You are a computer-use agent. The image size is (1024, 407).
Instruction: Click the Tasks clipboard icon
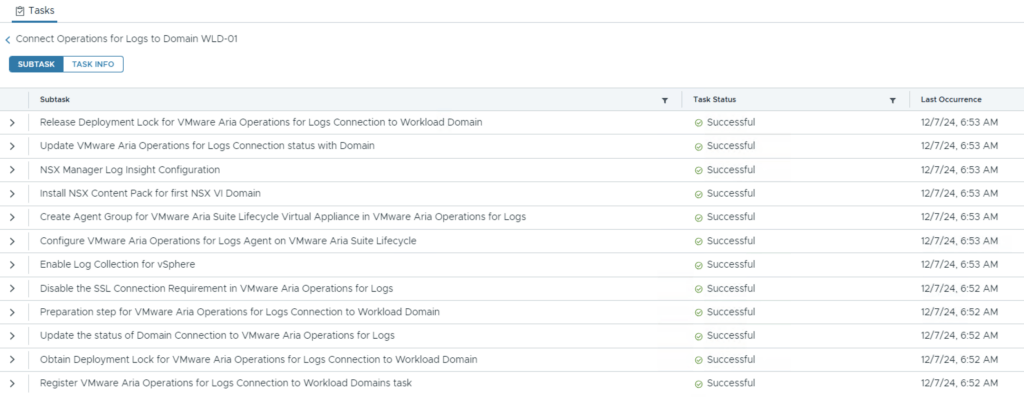click(x=19, y=10)
